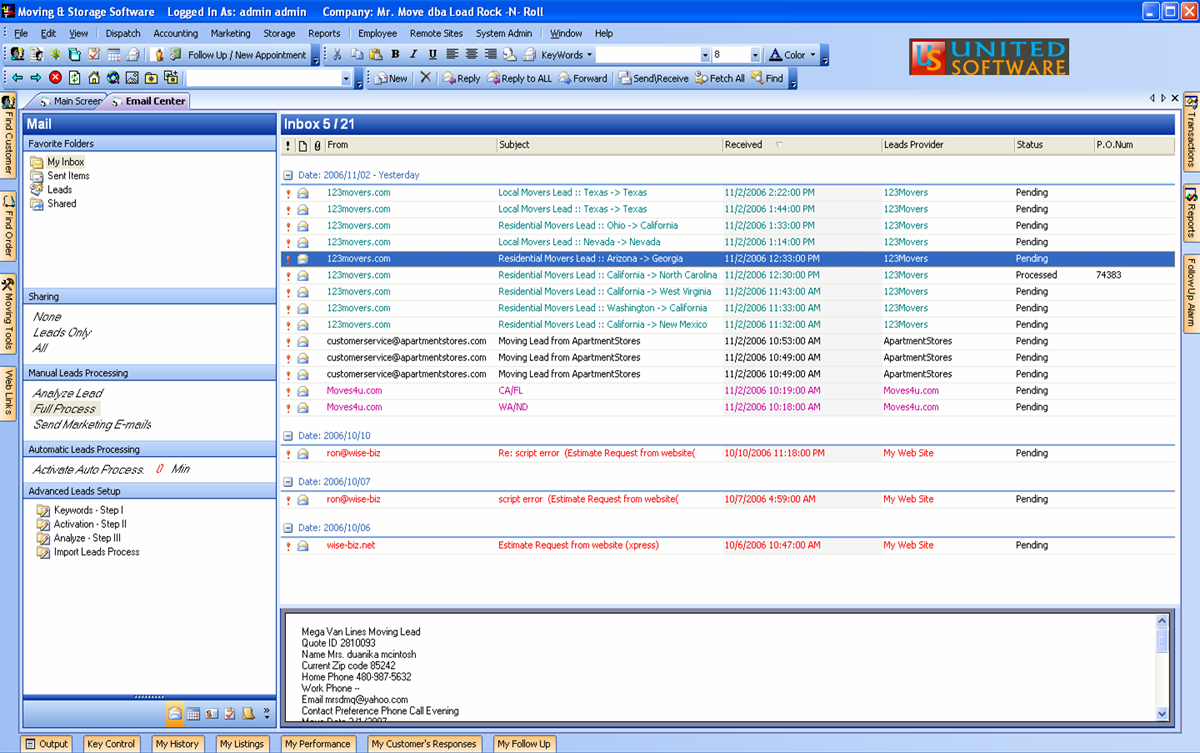Click the Cut scissors icon
The height and width of the screenshot is (753, 1200).
click(x=337, y=55)
